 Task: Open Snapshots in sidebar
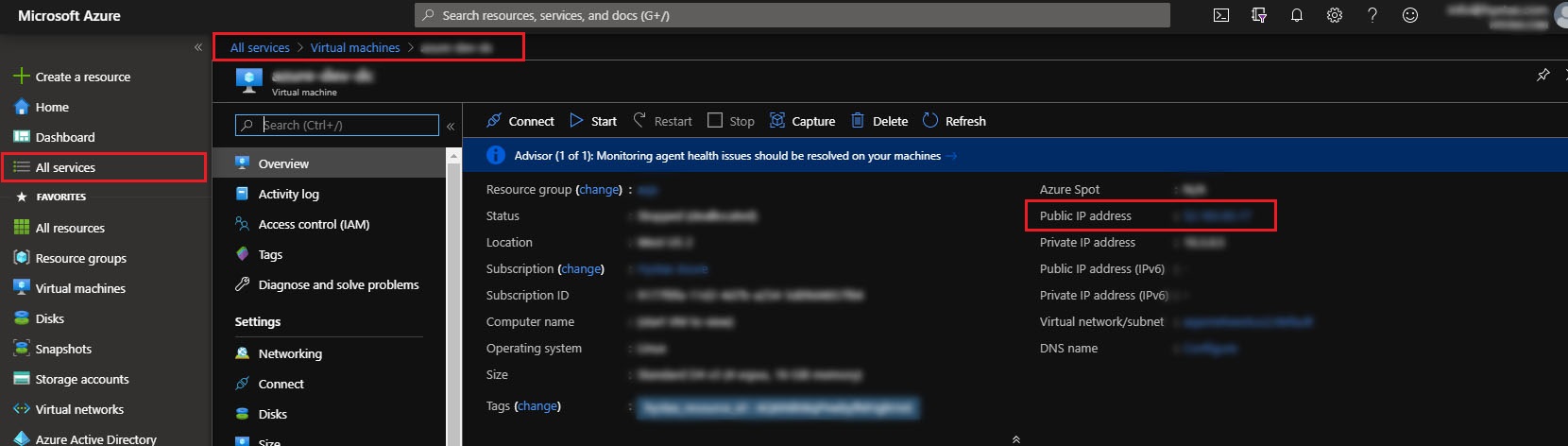click(x=52, y=349)
